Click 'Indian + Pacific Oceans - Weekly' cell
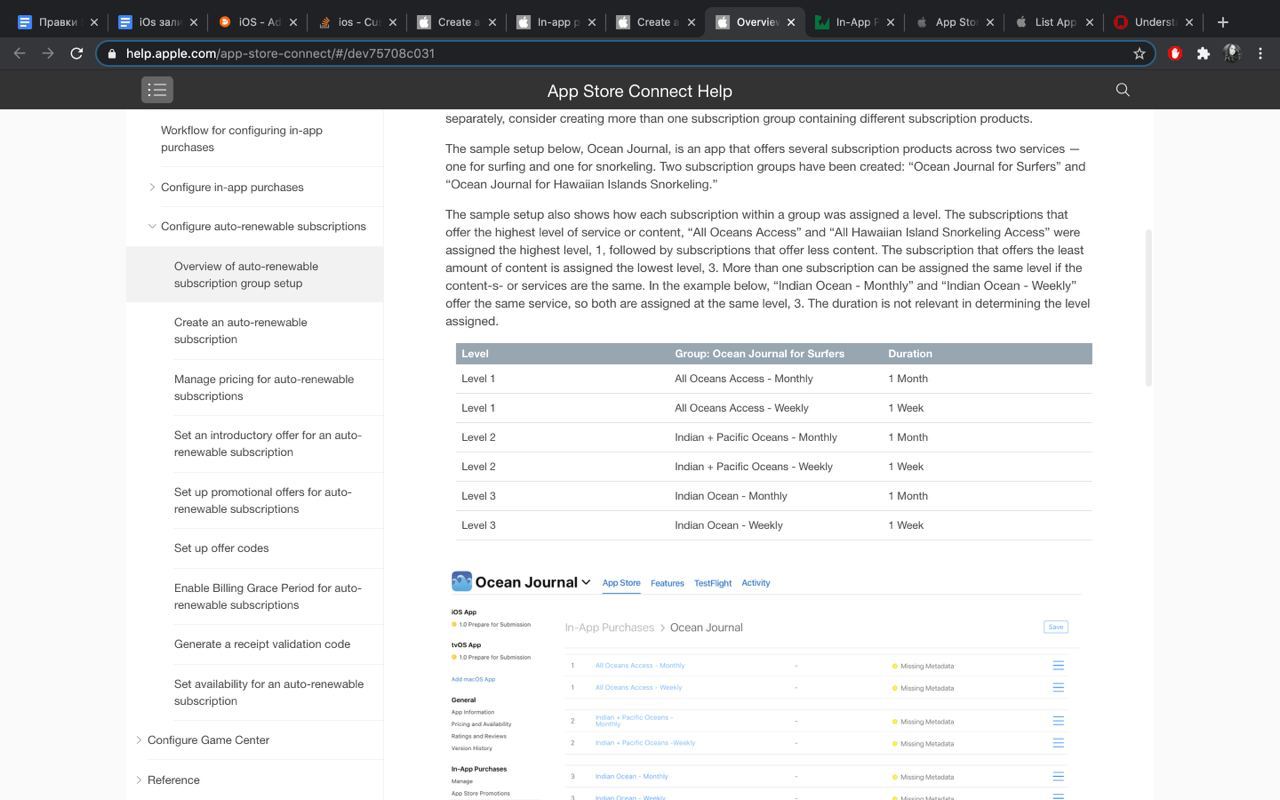Screen dimensions: 1280x800 click(x=754, y=467)
